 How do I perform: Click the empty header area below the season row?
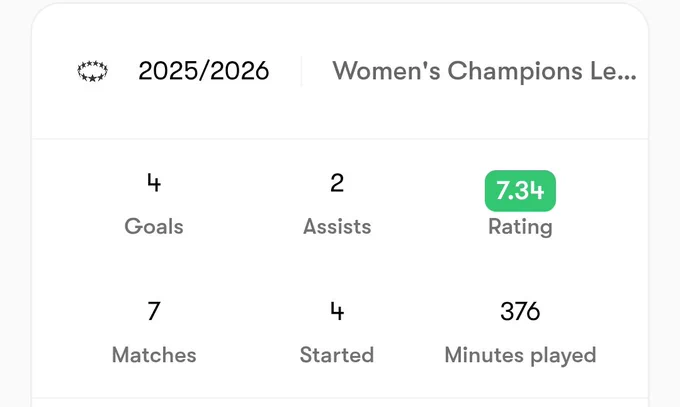click(x=340, y=113)
